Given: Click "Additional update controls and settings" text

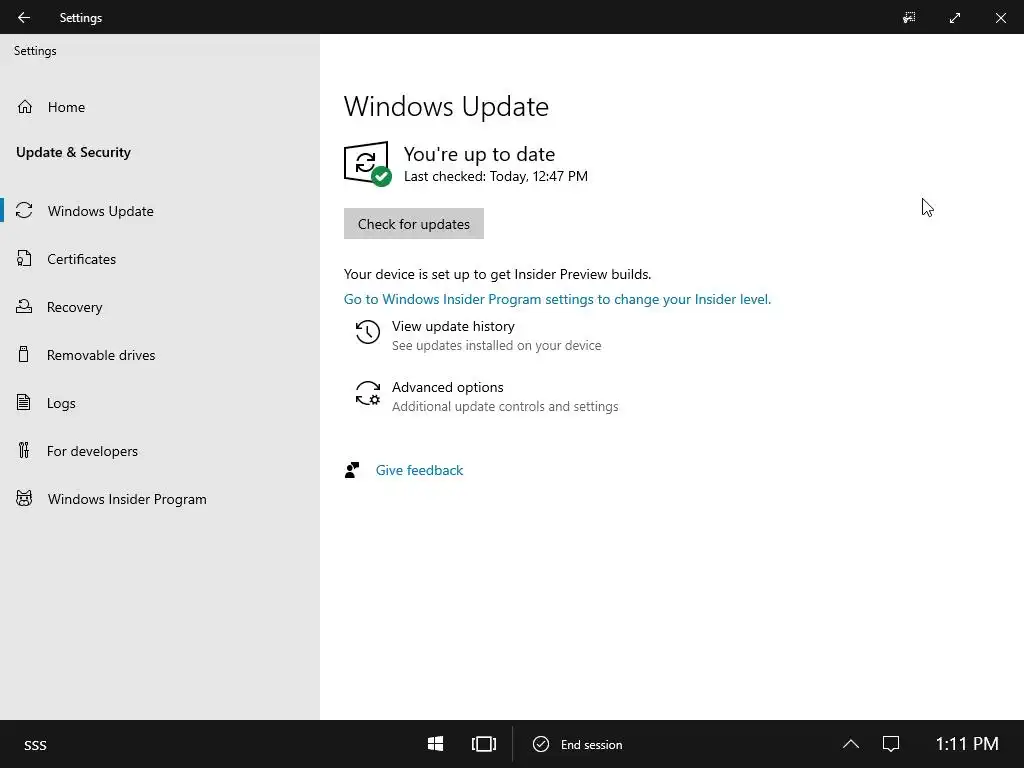Looking at the screenshot, I should point(505,406).
